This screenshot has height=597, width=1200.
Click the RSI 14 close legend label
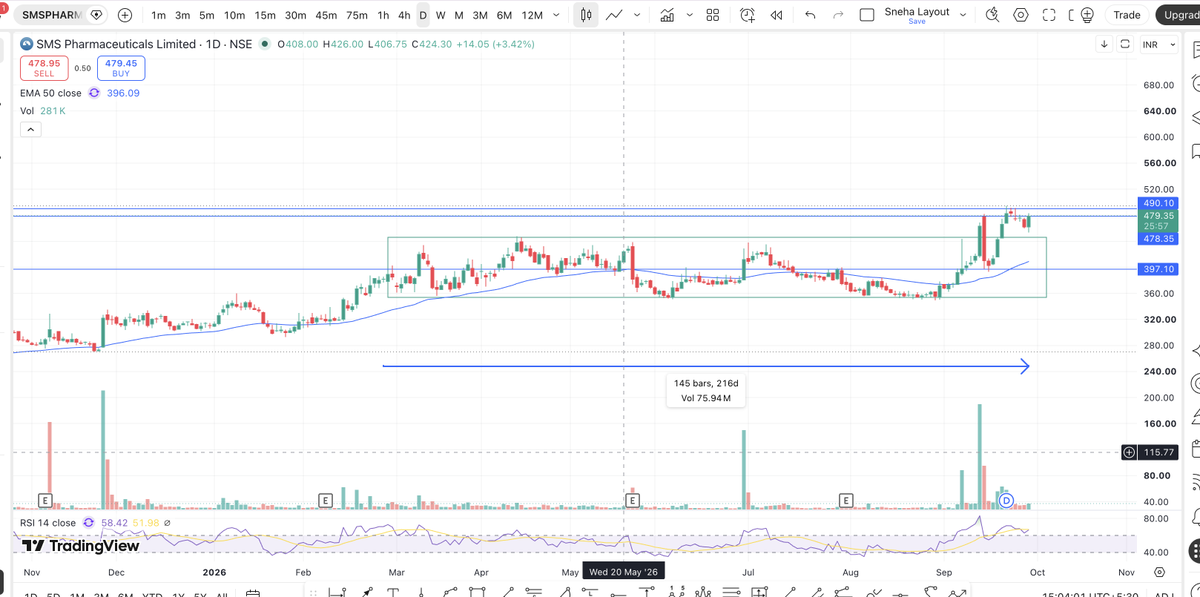(x=48, y=522)
